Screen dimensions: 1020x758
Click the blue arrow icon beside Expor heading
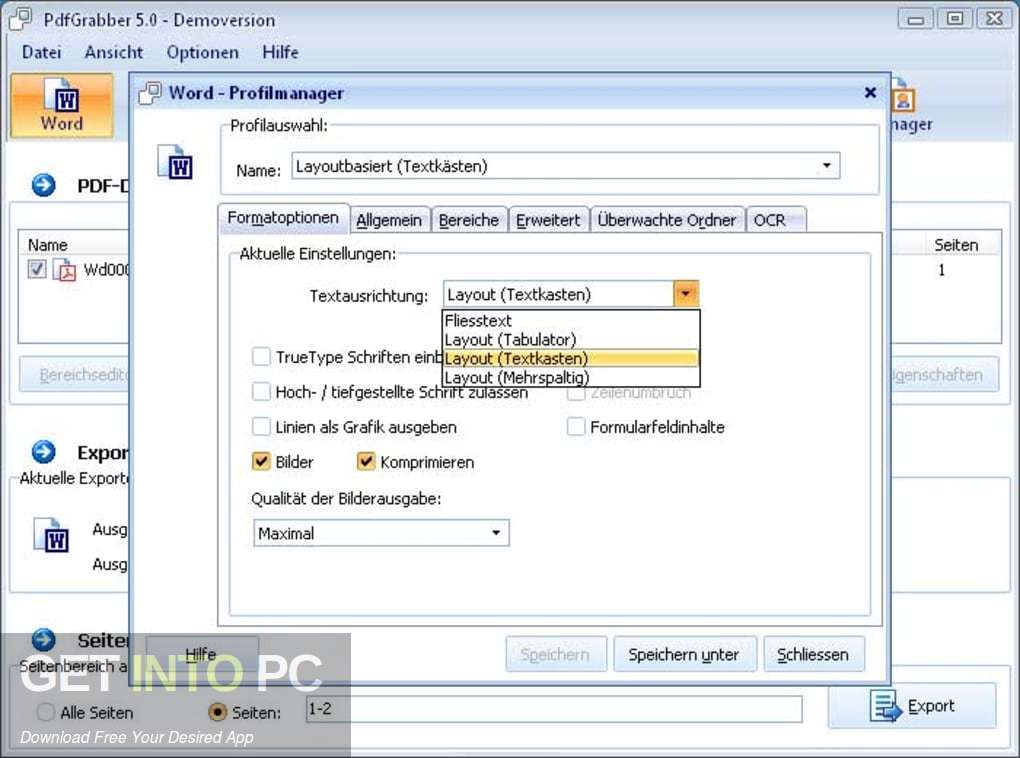click(x=44, y=452)
